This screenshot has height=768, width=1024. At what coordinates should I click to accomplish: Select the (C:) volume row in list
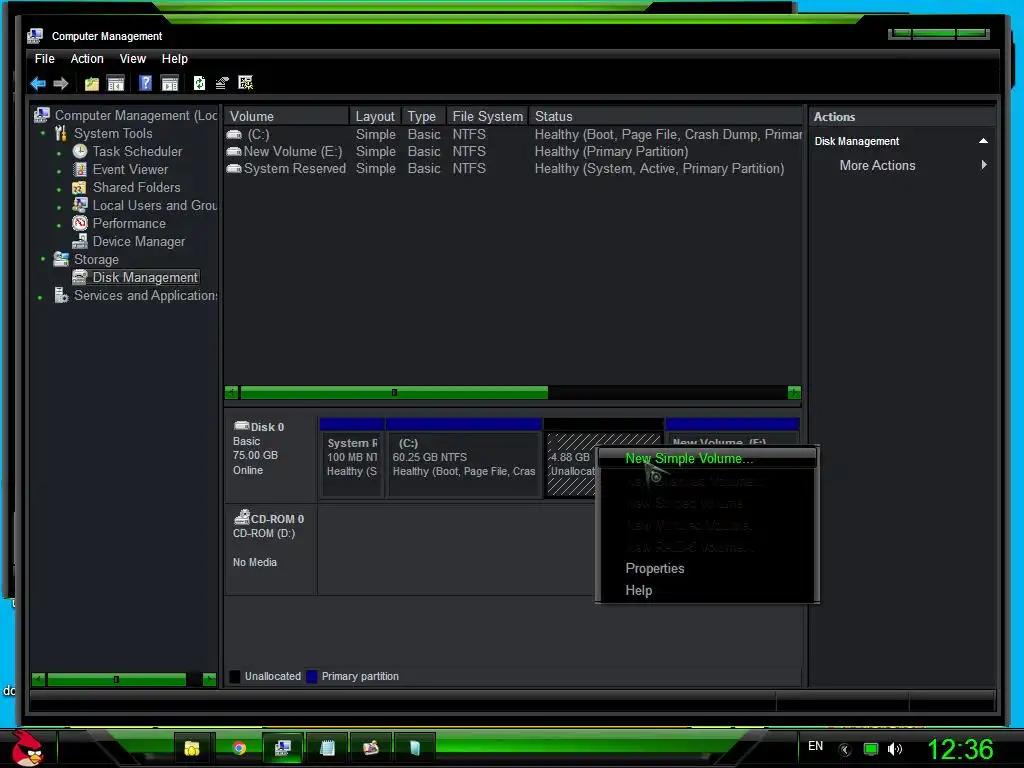coord(513,135)
